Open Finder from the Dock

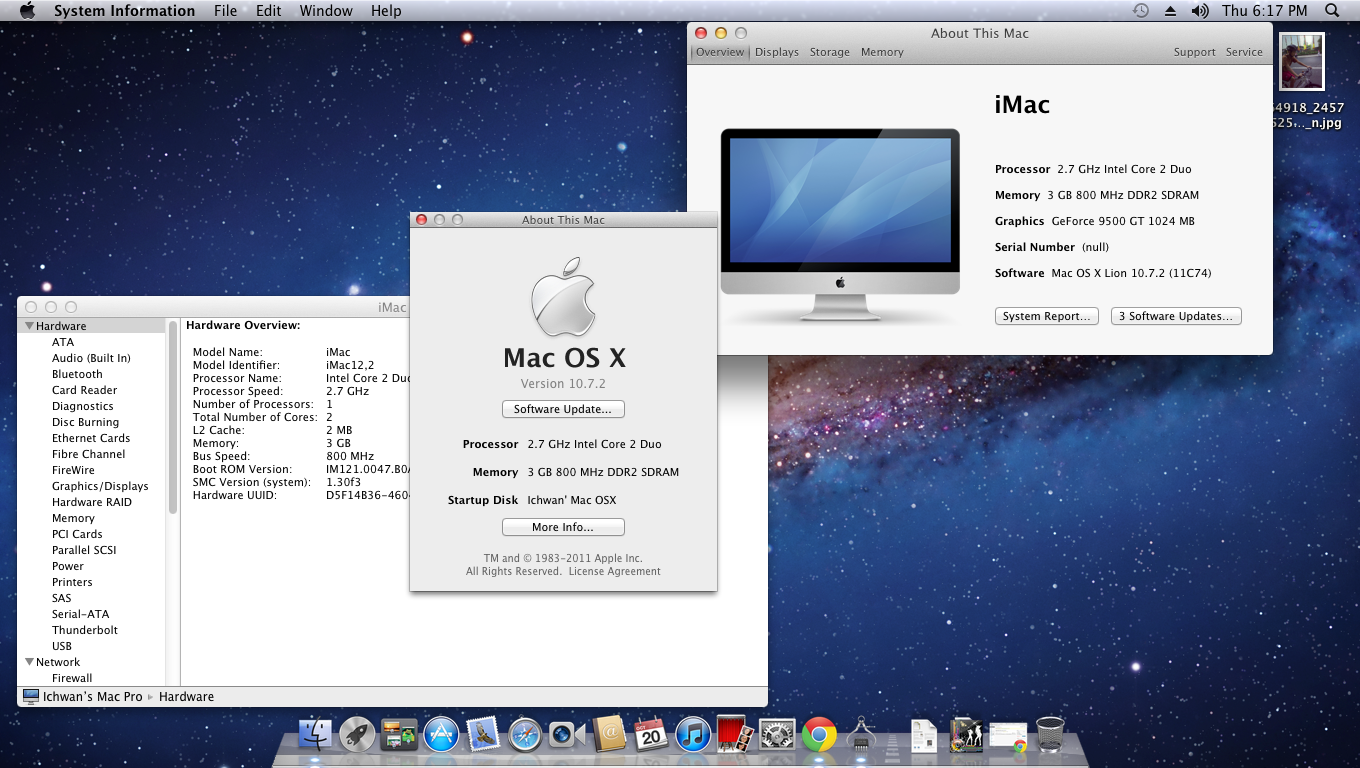(315, 736)
